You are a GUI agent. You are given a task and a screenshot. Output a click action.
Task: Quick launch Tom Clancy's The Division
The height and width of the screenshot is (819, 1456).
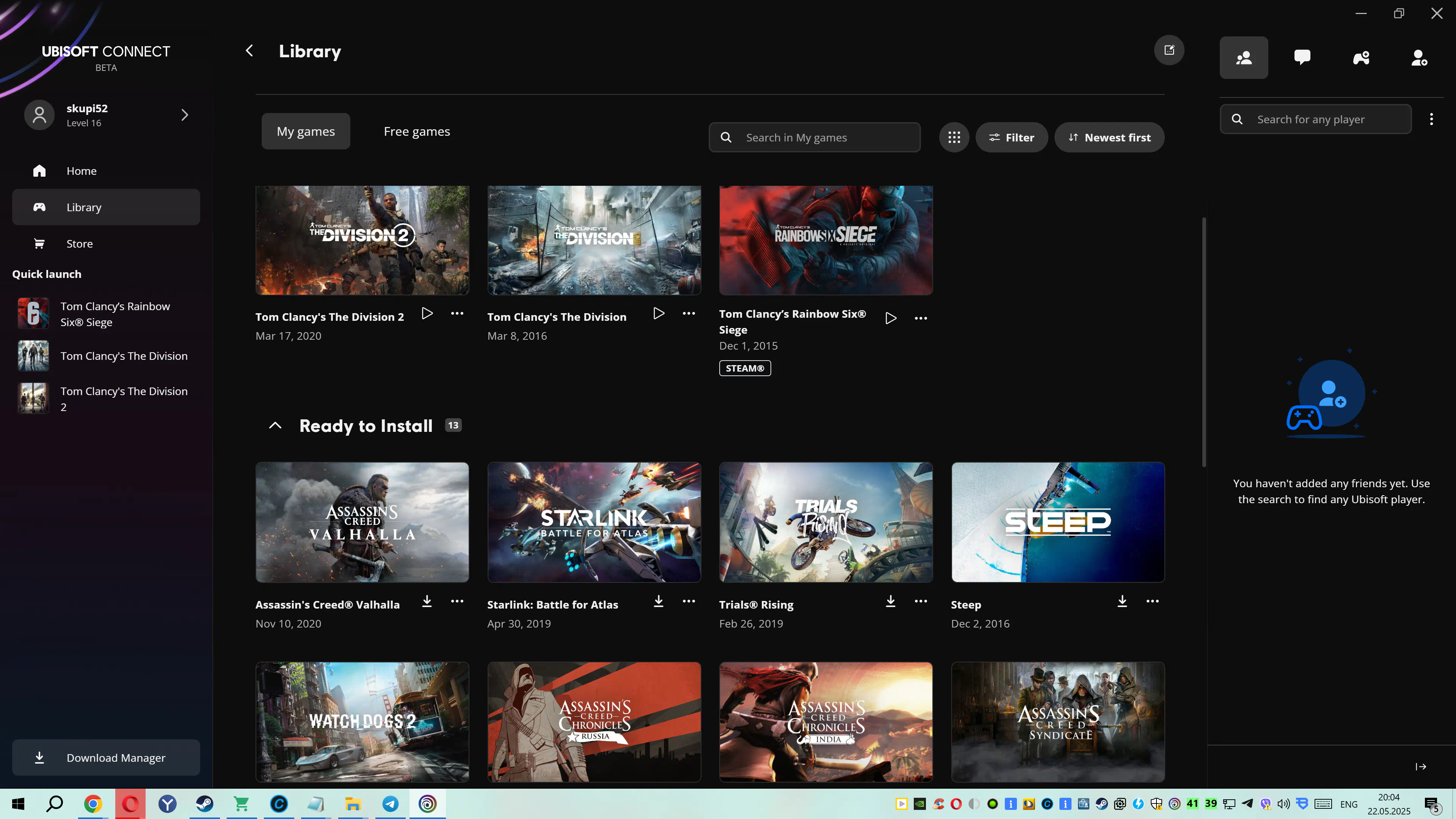coord(106,356)
